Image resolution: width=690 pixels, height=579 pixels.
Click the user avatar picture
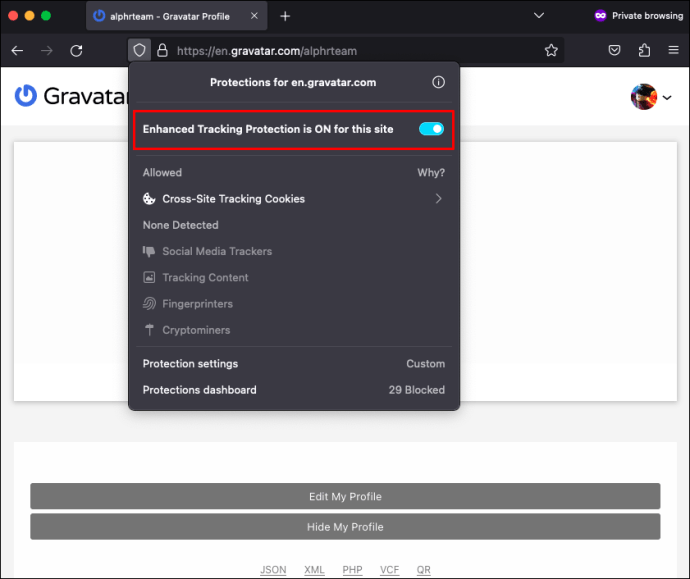tap(644, 96)
